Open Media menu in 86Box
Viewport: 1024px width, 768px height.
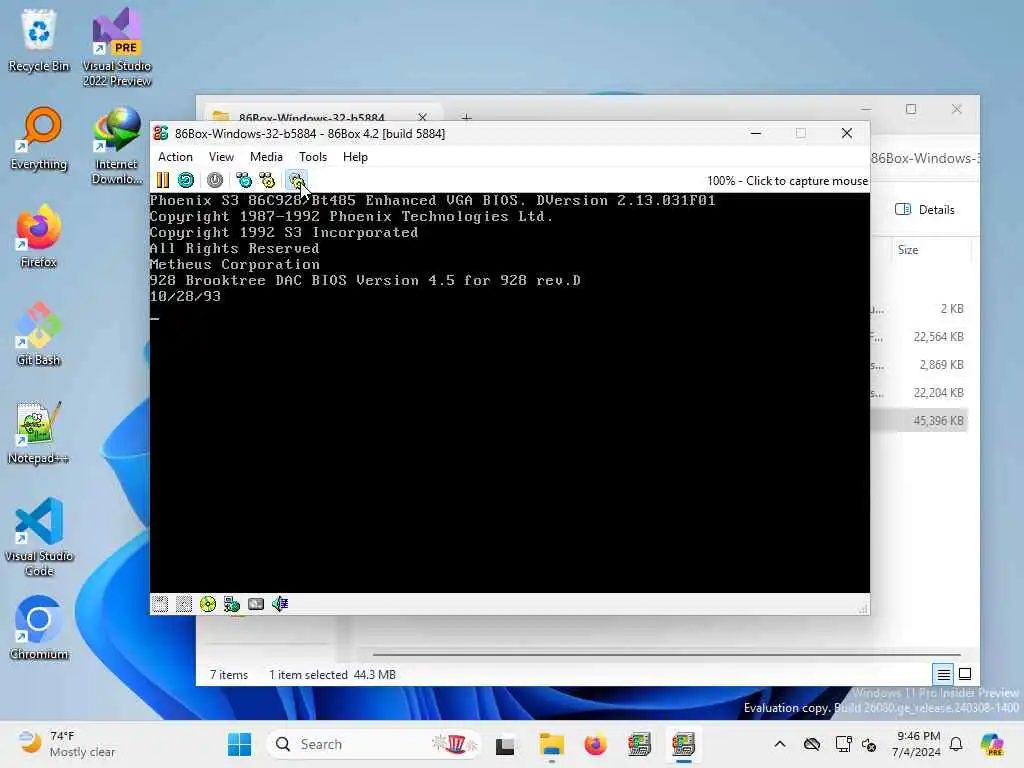(266, 157)
